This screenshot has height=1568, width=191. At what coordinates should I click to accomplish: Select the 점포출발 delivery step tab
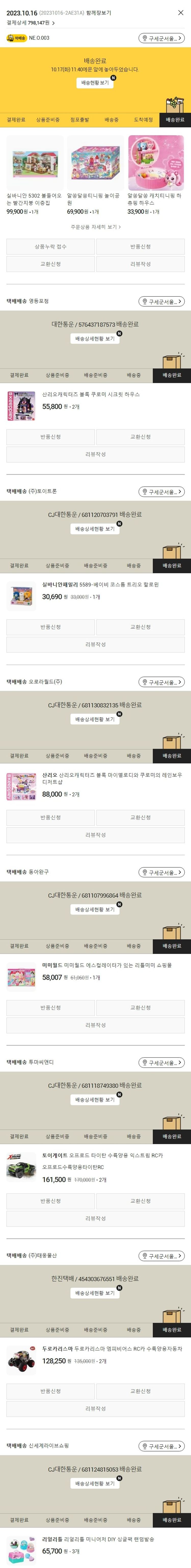tap(79, 120)
